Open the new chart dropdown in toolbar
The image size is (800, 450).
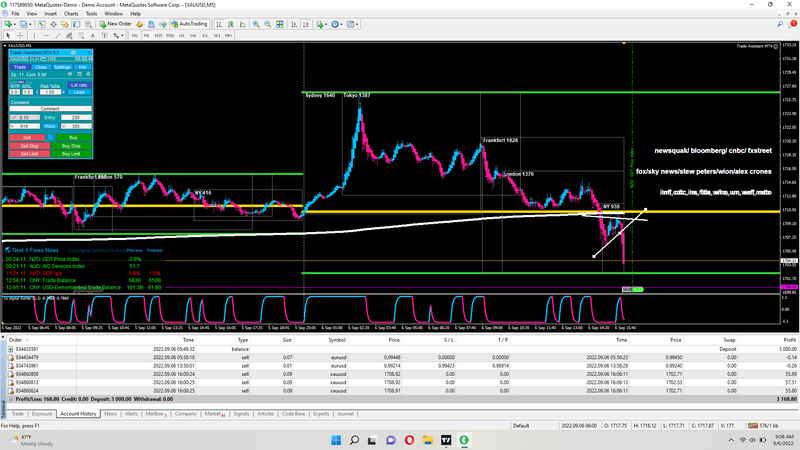pyautogui.click(x=16, y=22)
